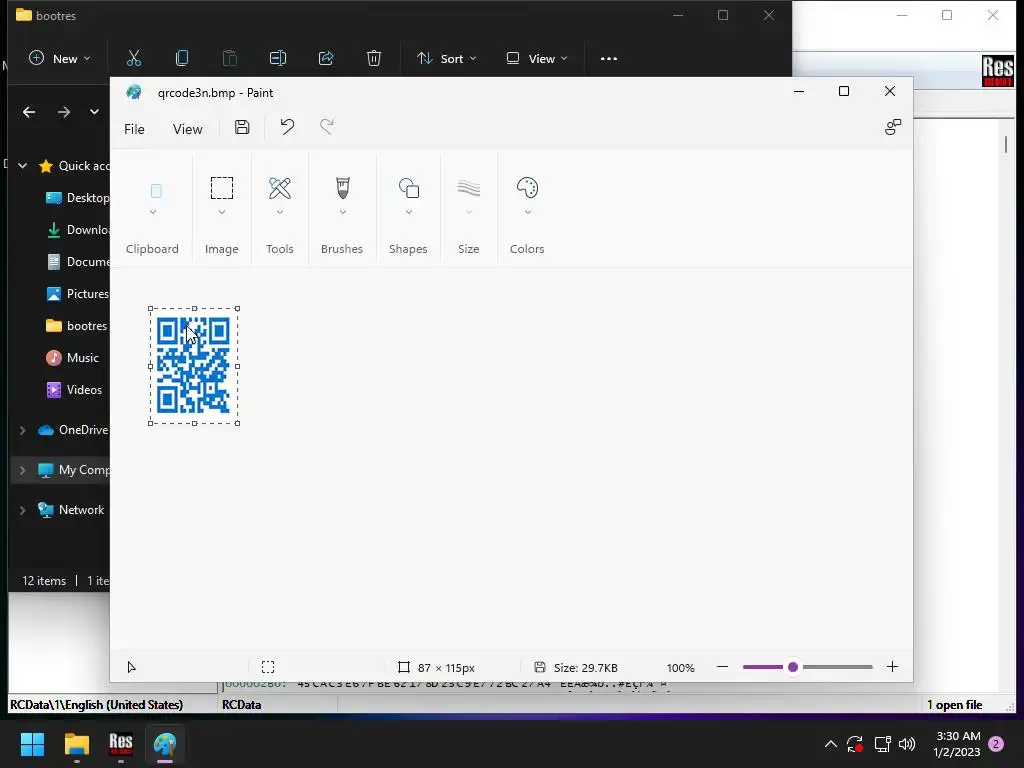Screen dimensions: 1024x768
Task: Select Music in Explorer sidebar
Action: pyautogui.click(x=72, y=358)
